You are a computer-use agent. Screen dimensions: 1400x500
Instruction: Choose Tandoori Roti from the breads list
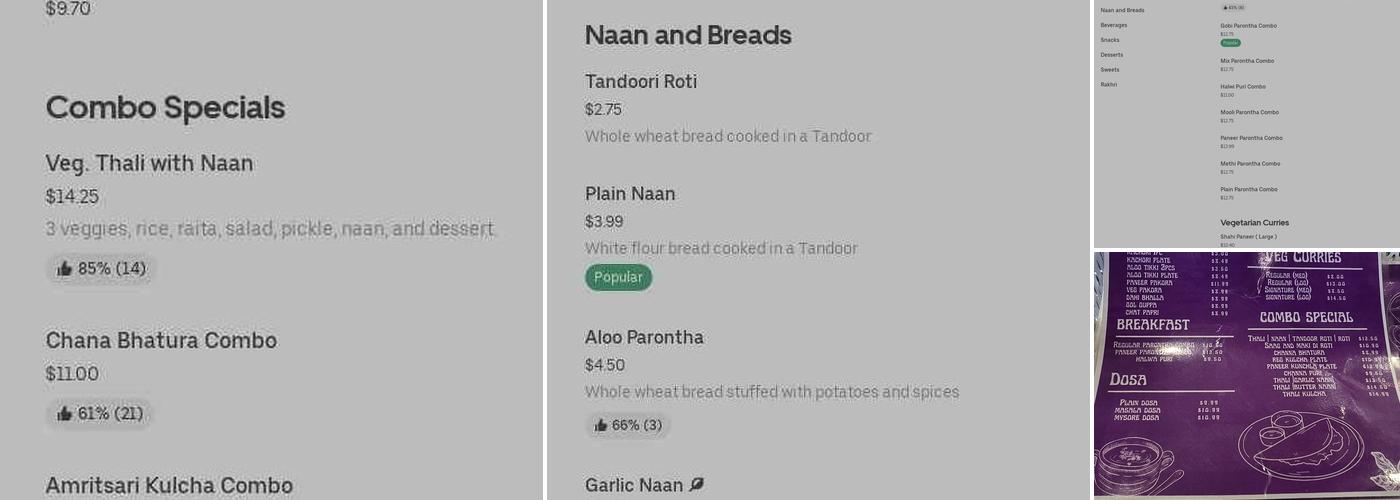point(640,82)
